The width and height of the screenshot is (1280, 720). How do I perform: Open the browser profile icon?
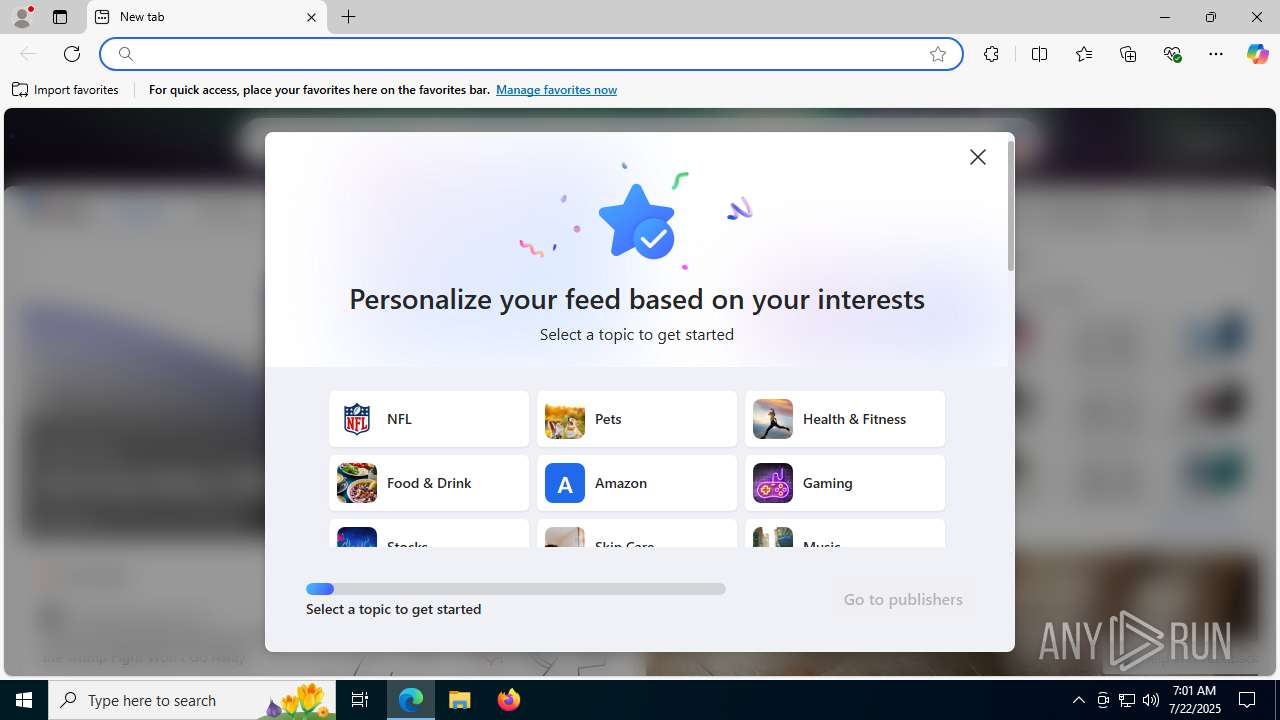tap(22, 17)
